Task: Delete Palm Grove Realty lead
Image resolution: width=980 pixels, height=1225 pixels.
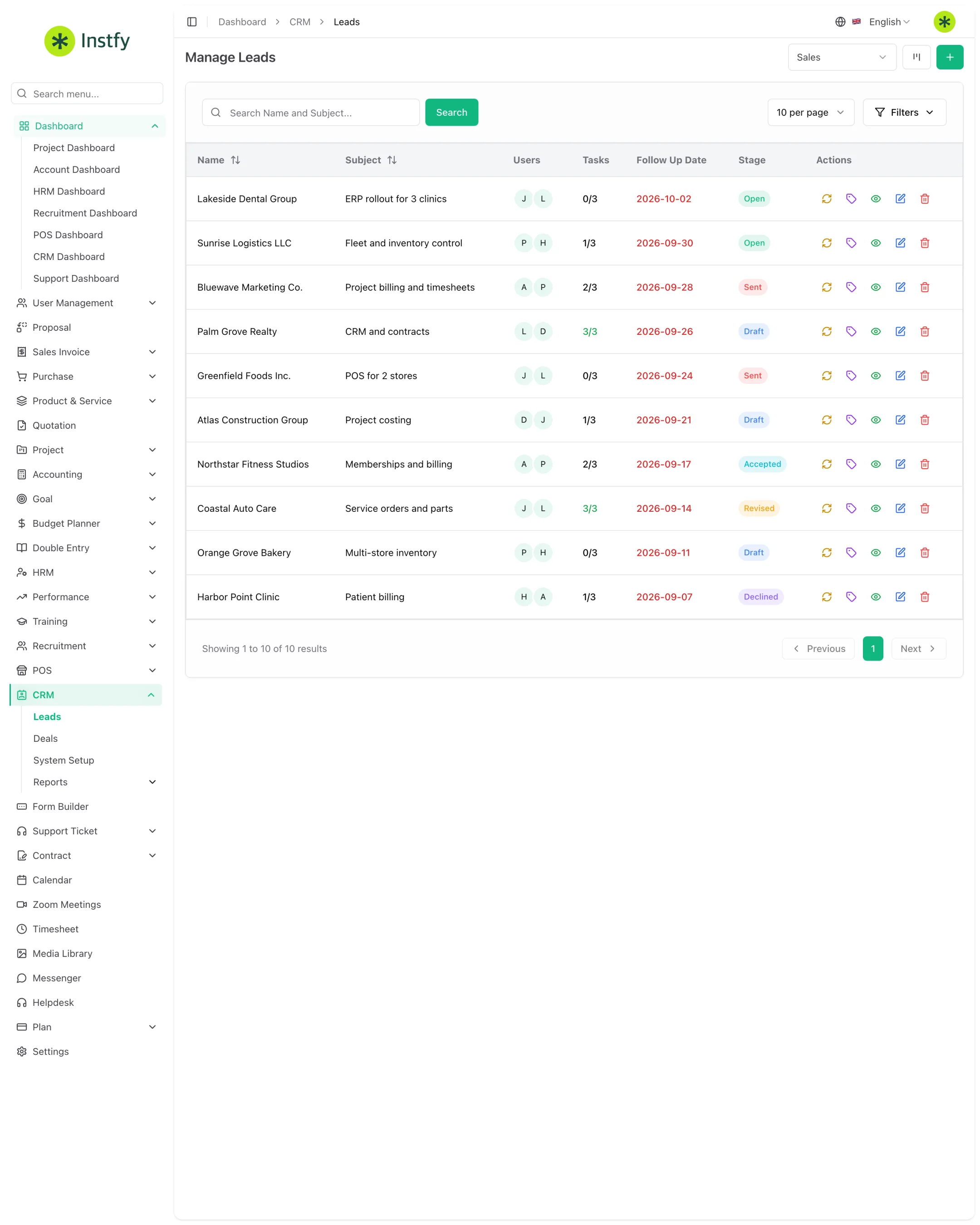Action: pyautogui.click(x=924, y=332)
